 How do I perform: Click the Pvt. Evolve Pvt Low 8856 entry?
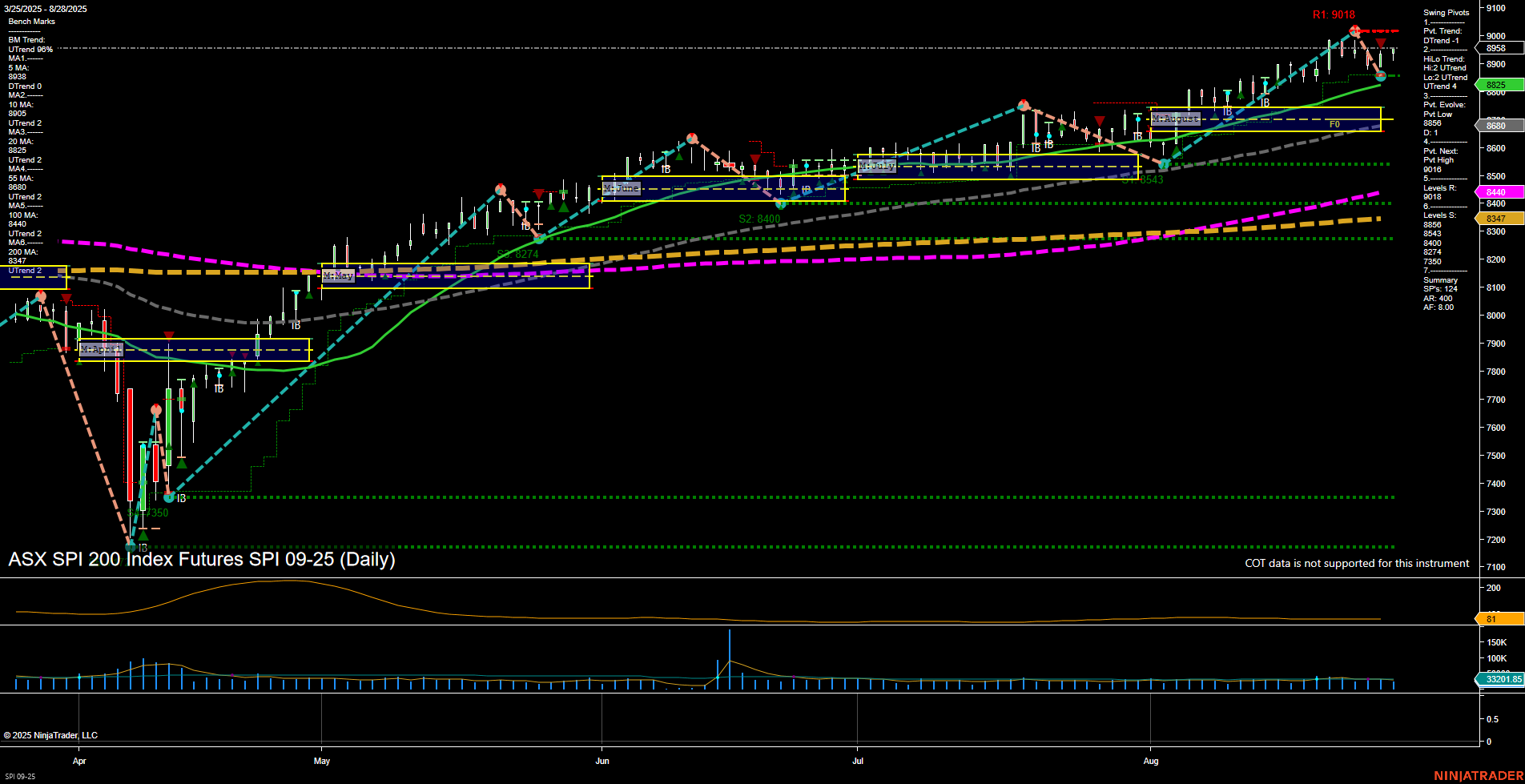1445,115
